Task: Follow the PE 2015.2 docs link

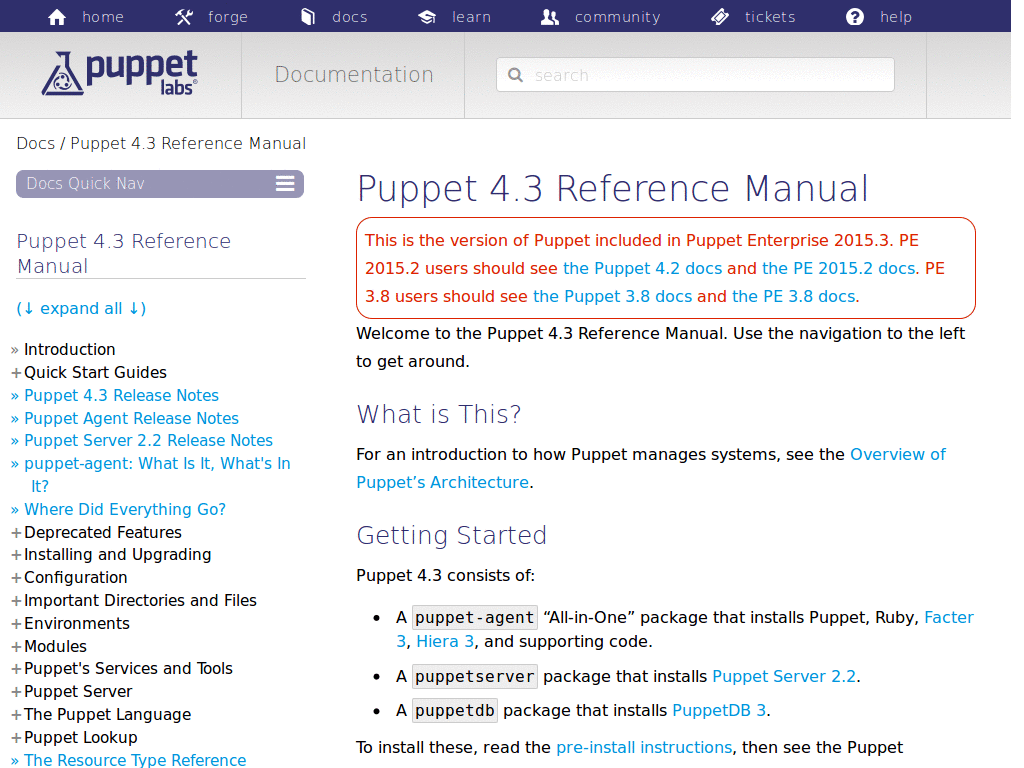Action: tap(840, 268)
